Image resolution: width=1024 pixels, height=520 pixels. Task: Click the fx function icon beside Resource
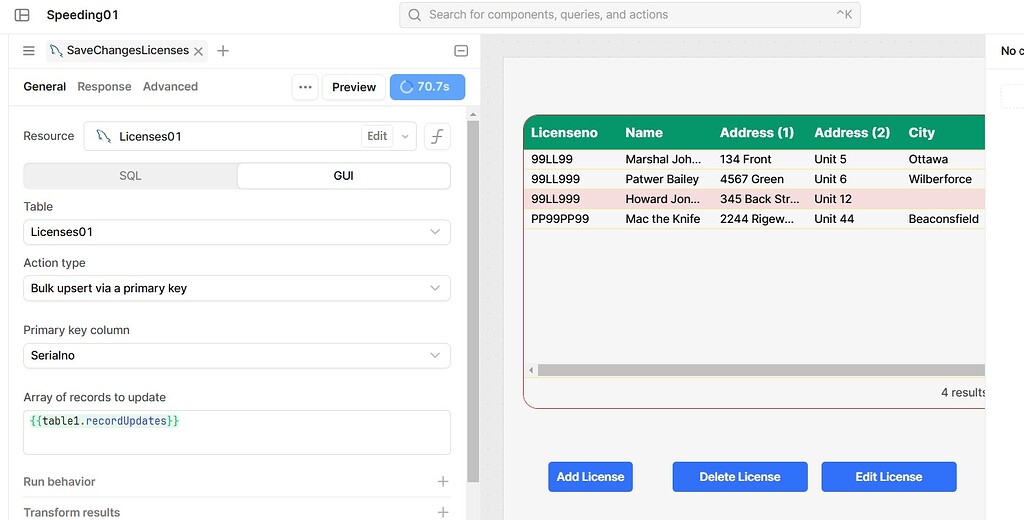coord(437,136)
